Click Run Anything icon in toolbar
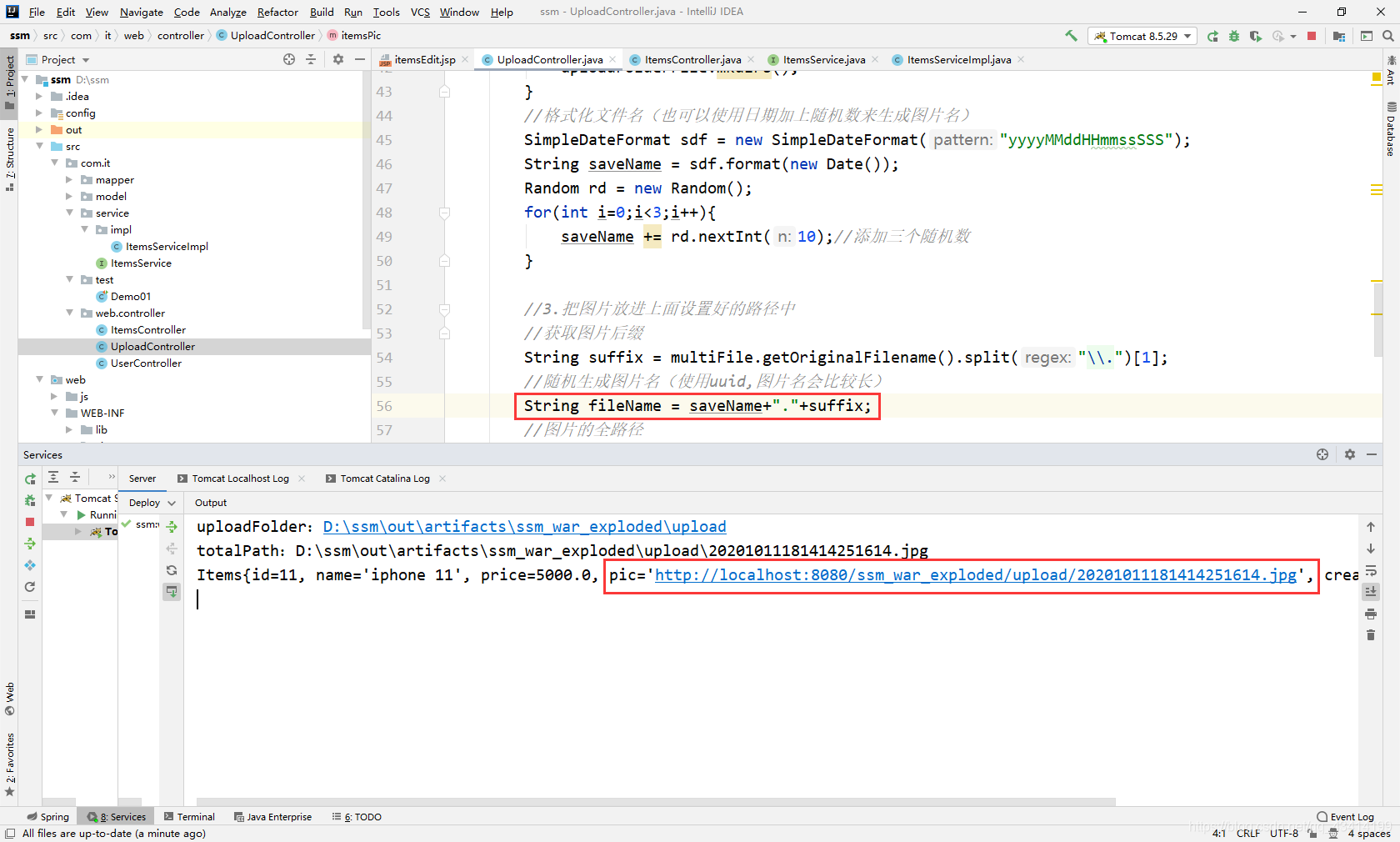The height and width of the screenshot is (842, 1400). [1367, 36]
